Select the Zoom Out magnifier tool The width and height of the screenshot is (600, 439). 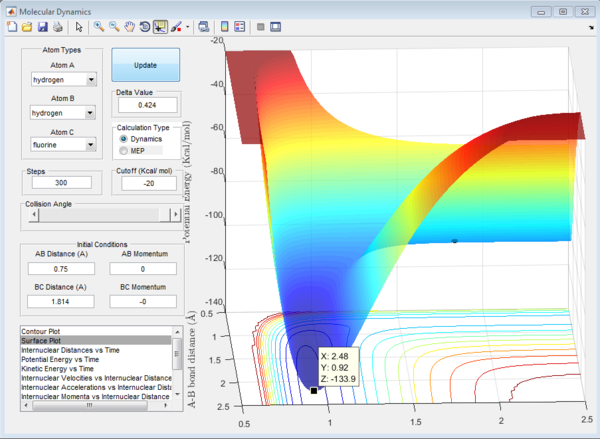pos(112,27)
